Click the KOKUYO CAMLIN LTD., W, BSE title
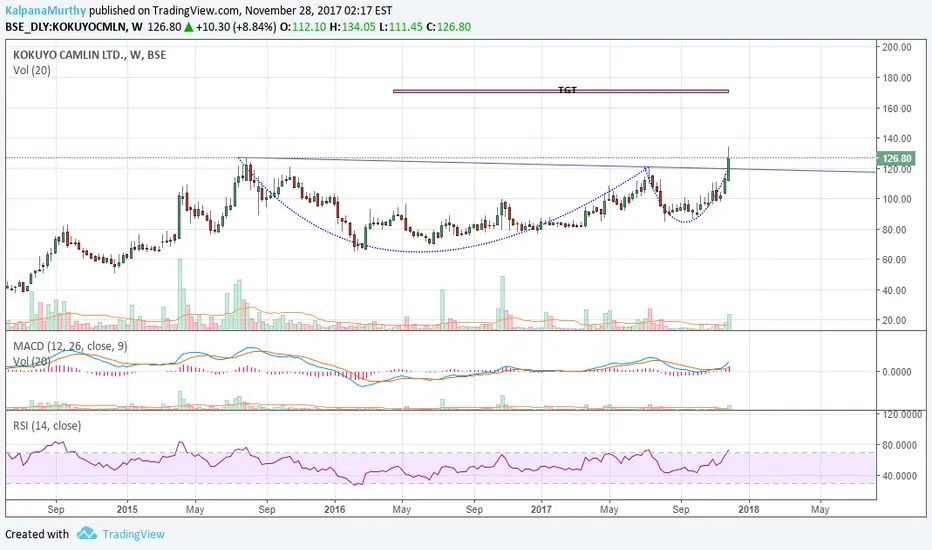Image resolution: width=932 pixels, height=550 pixels. [x=90, y=55]
